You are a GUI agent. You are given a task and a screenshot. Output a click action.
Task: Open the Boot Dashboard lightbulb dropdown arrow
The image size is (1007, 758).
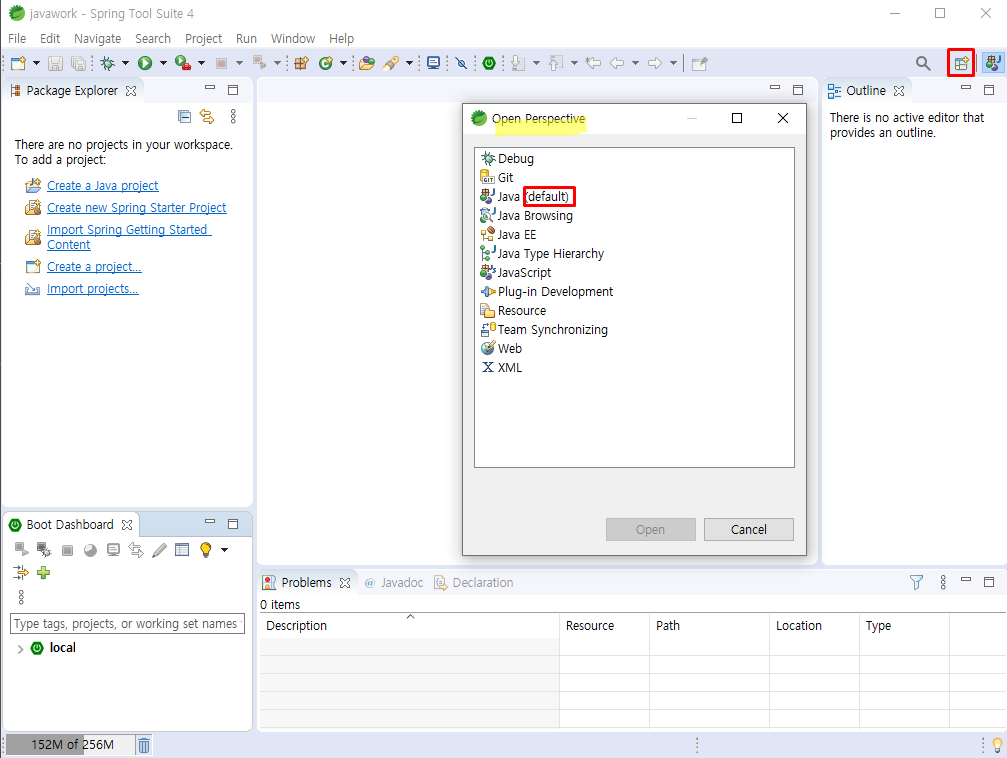coord(224,550)
